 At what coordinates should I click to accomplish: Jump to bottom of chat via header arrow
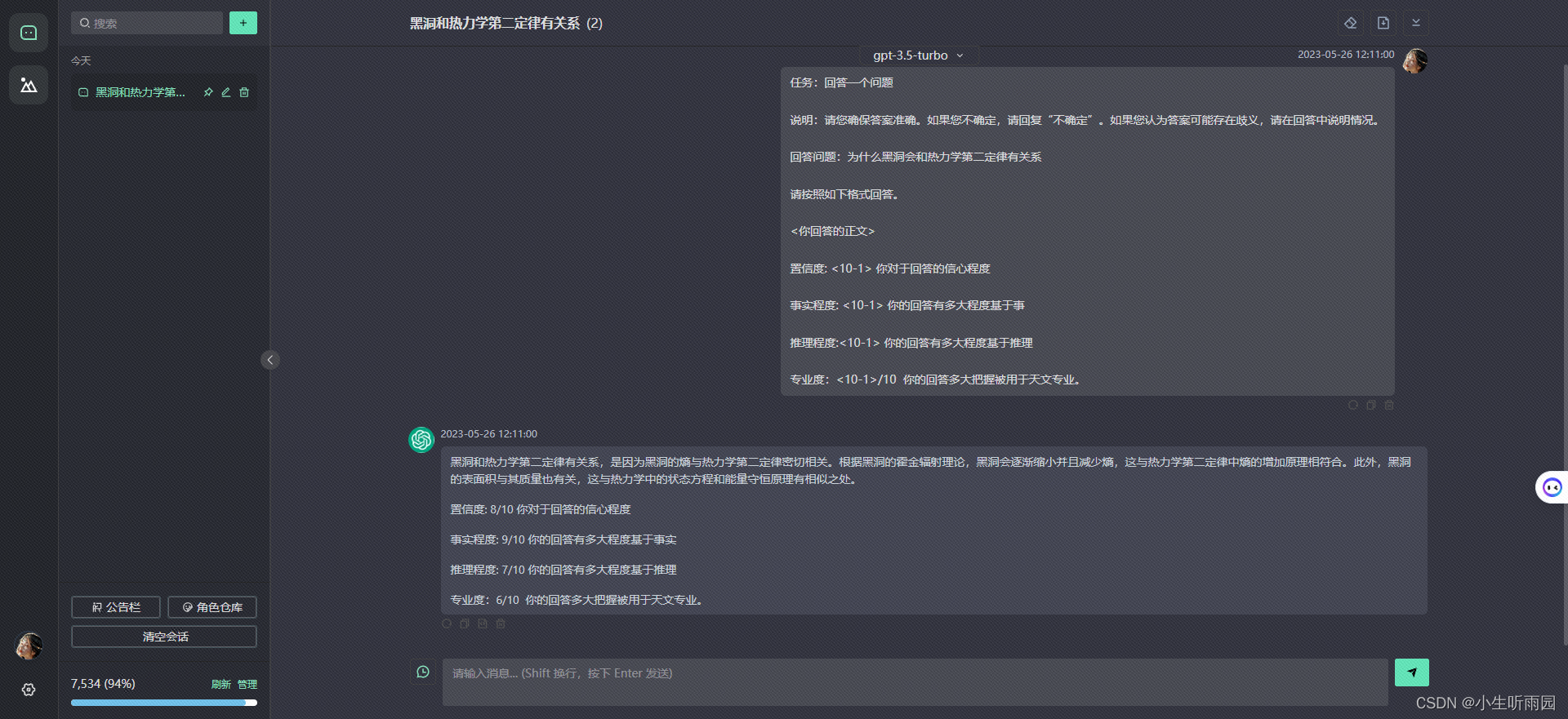[x=1416, y=23]
